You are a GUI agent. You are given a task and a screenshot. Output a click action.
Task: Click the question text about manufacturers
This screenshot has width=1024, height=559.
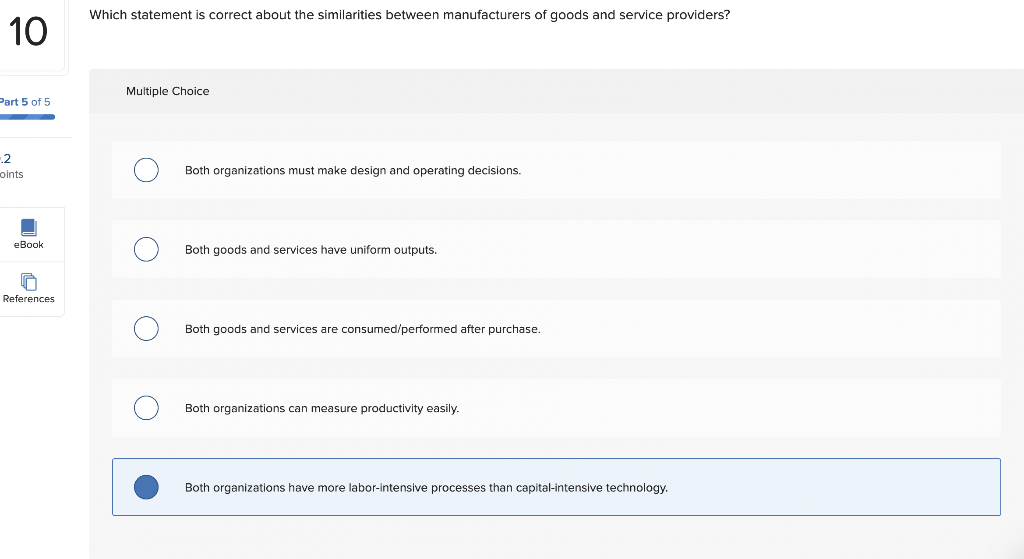[409, 15]
